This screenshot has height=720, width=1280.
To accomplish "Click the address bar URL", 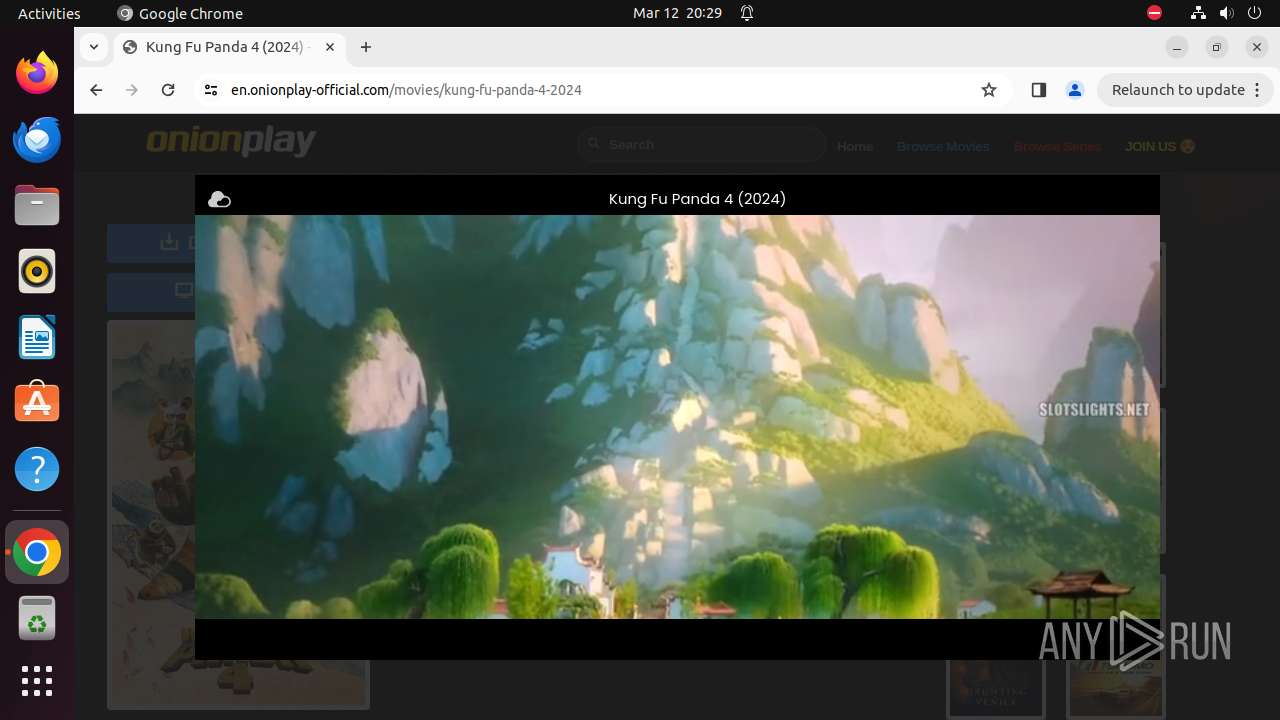I will tap(406, 90).
